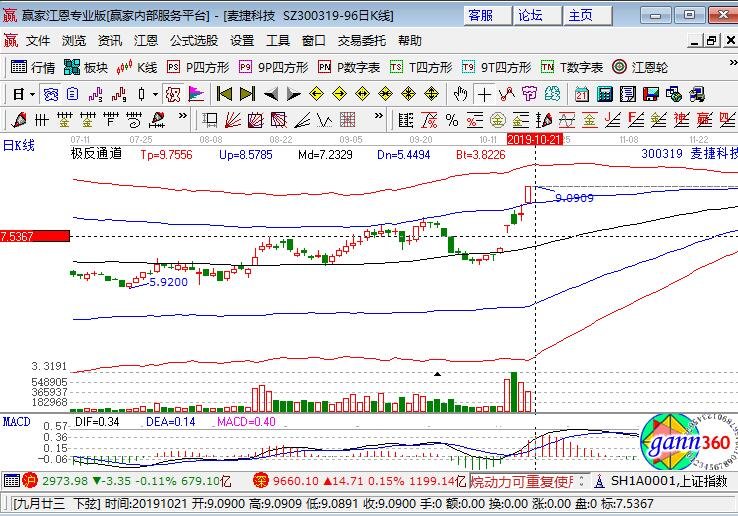Click the F angle lines icon
Viewport: 738px width, 516px height.
(x=636, y=121)
